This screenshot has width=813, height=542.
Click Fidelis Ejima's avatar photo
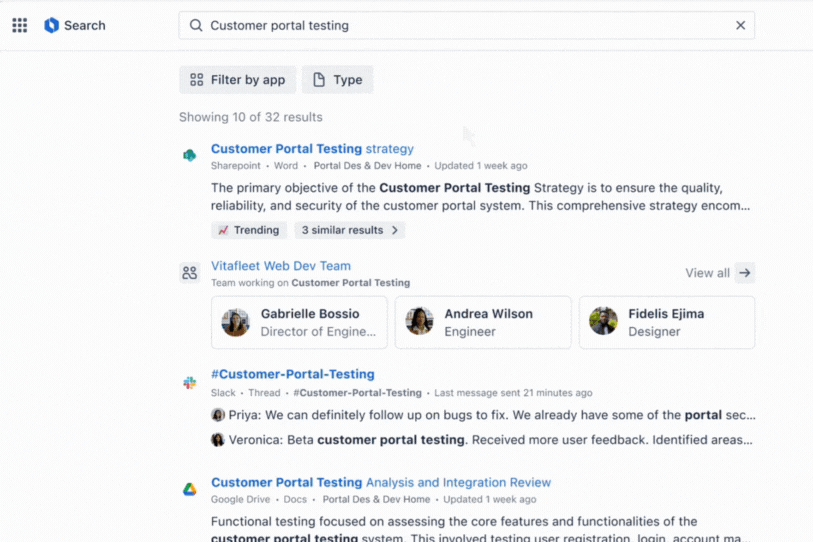click(x=604, y=321)
